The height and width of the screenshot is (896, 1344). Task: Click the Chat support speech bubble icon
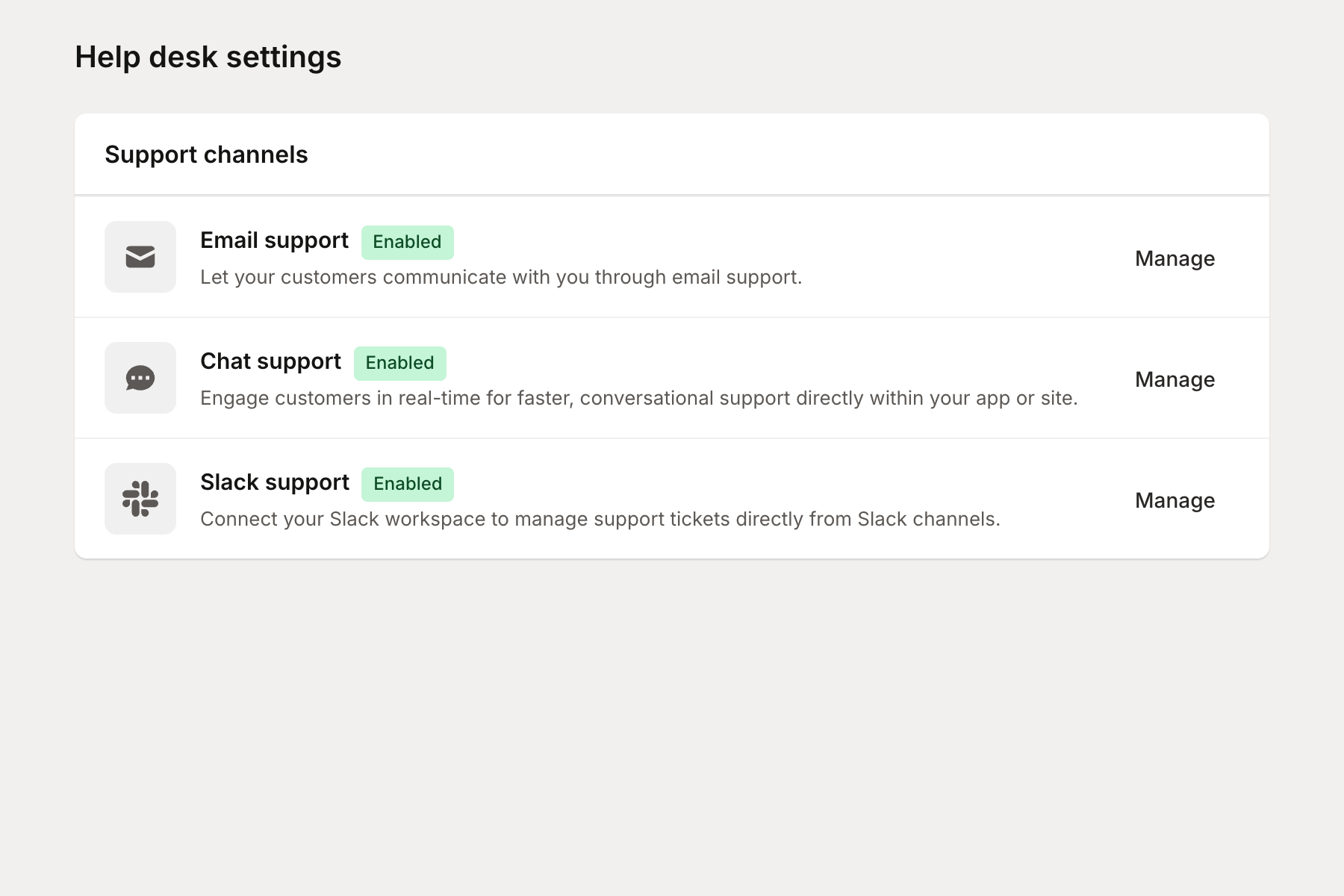[140, 378]
